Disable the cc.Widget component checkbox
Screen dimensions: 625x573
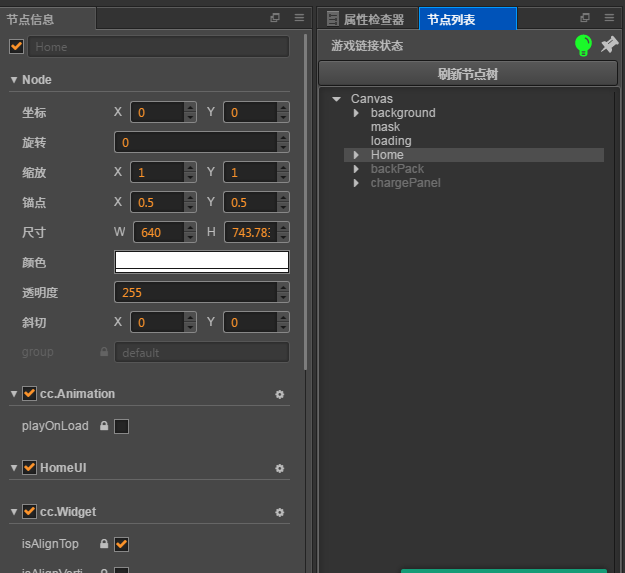pyautogui.click(x=29, y=511)
